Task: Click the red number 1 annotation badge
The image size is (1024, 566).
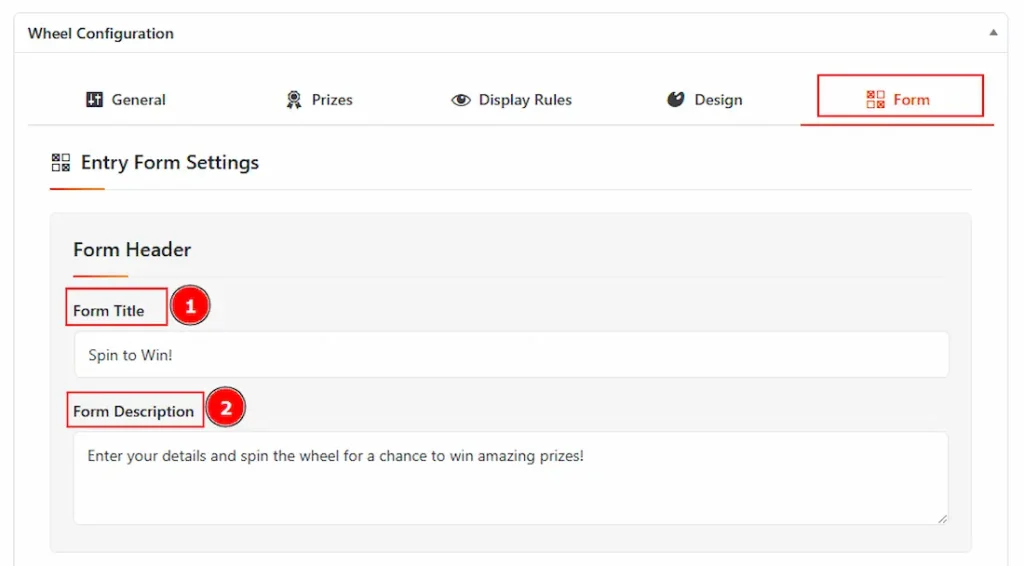Action: [x=190, y=306]
